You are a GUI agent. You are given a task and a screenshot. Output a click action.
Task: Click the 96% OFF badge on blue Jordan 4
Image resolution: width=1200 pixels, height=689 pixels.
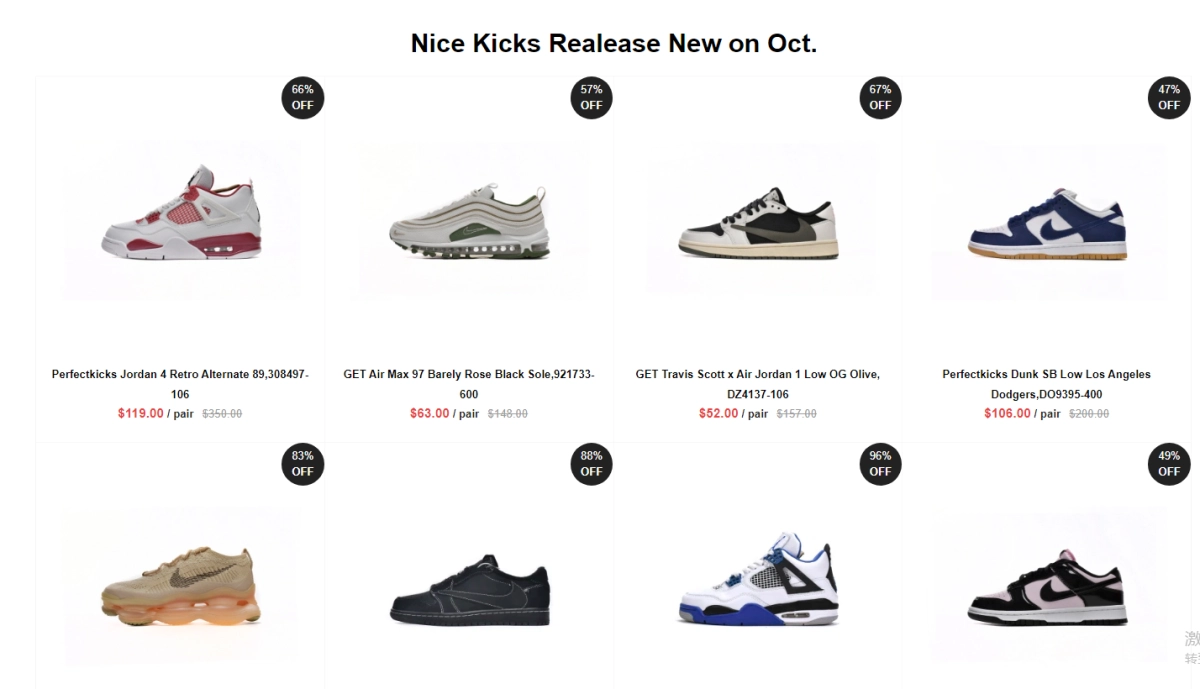point(879,464)
